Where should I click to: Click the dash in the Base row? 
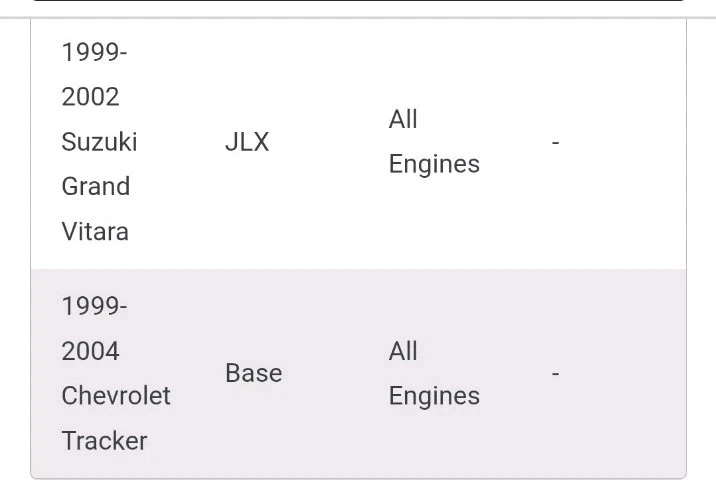pos(555,373)
